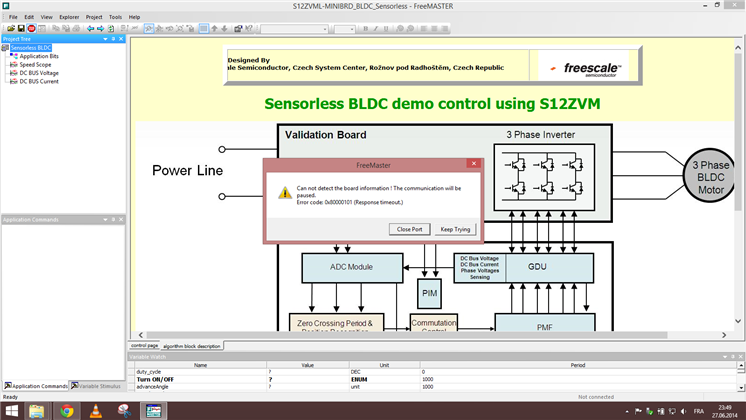
Task: Click the volume speaker tray icon
Action: (x=684, y=411)
